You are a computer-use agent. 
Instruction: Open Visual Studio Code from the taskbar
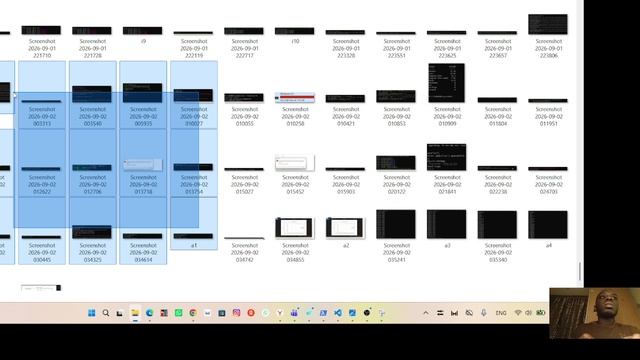(338, 313)
